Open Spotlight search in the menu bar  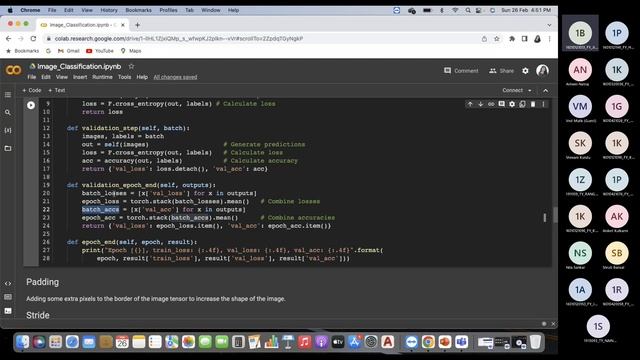pyautogui.click(x=468, y=10)
